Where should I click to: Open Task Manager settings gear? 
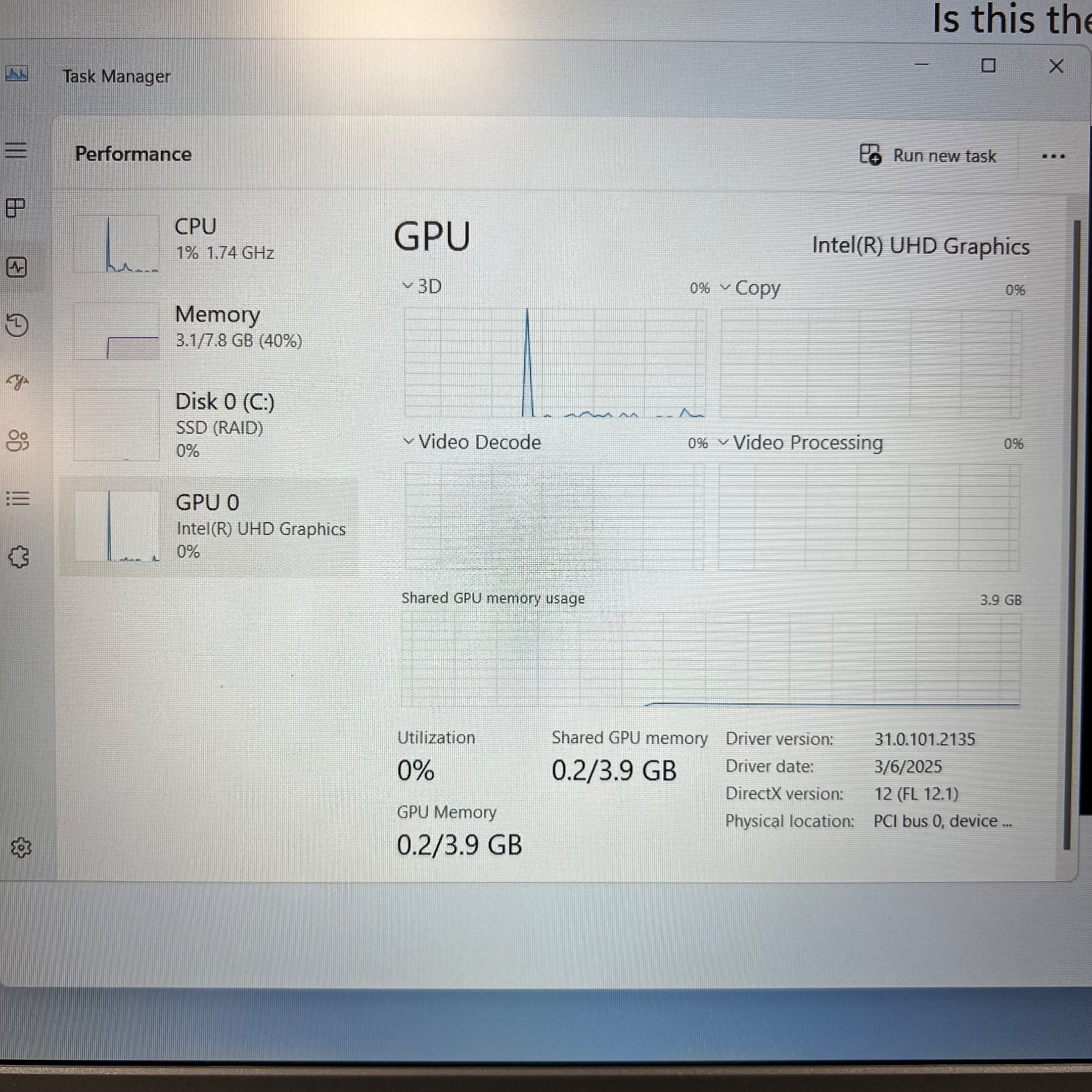(x=21, y=847)
